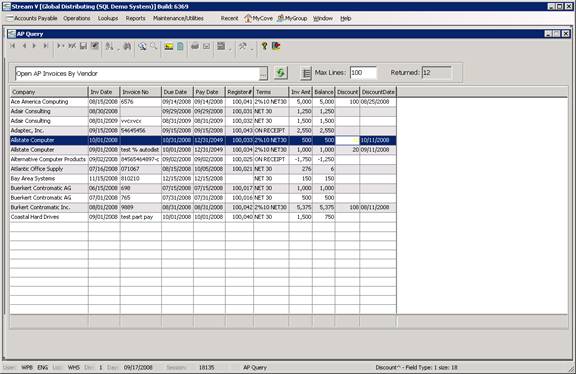
Task: Select the Atlantic Office Supply row
Action: (203, 169)
